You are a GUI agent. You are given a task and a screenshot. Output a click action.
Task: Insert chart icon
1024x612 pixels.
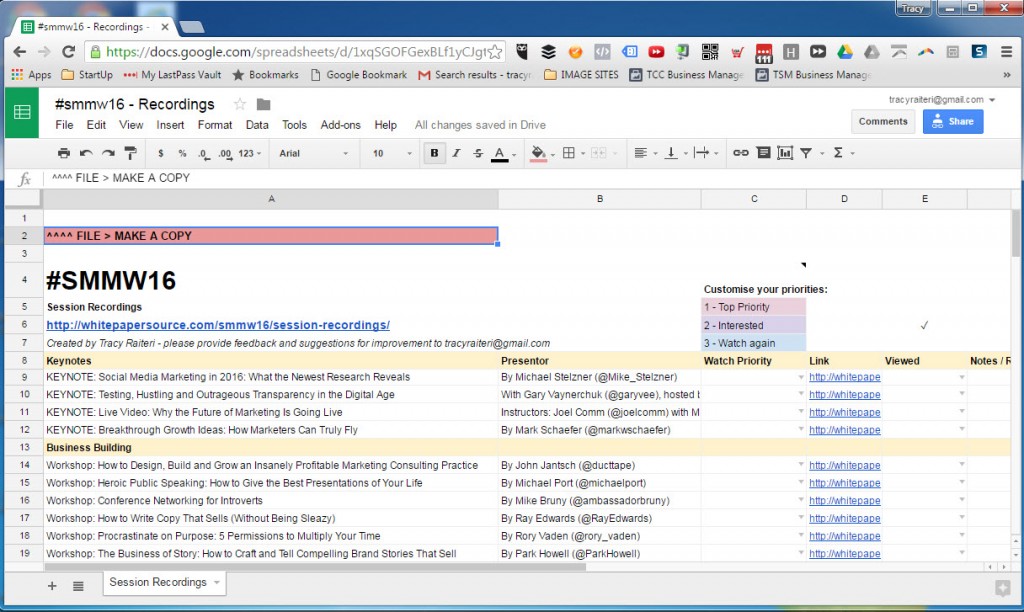pos(784,153)
